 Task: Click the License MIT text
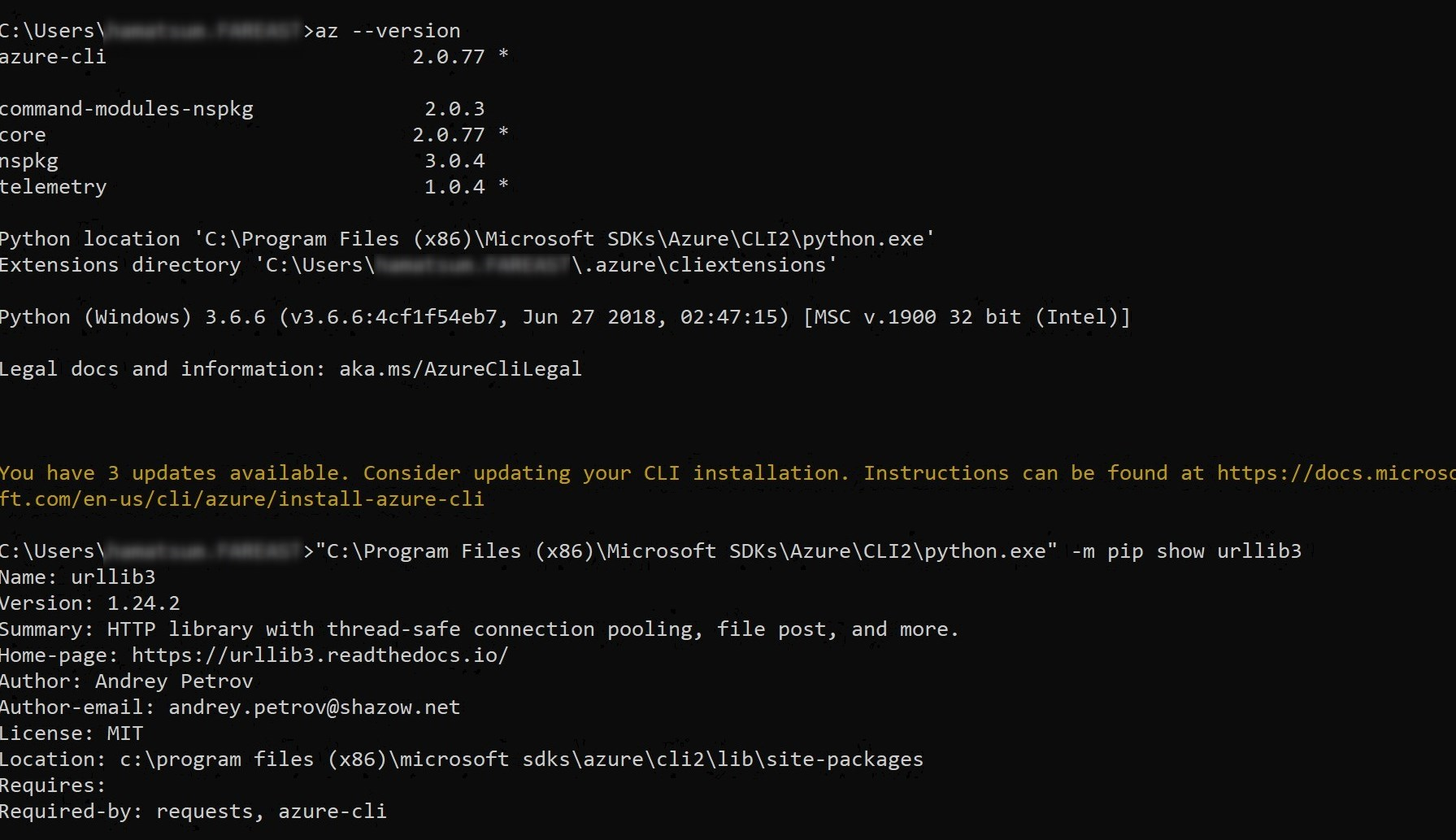[x=72, y=733]
